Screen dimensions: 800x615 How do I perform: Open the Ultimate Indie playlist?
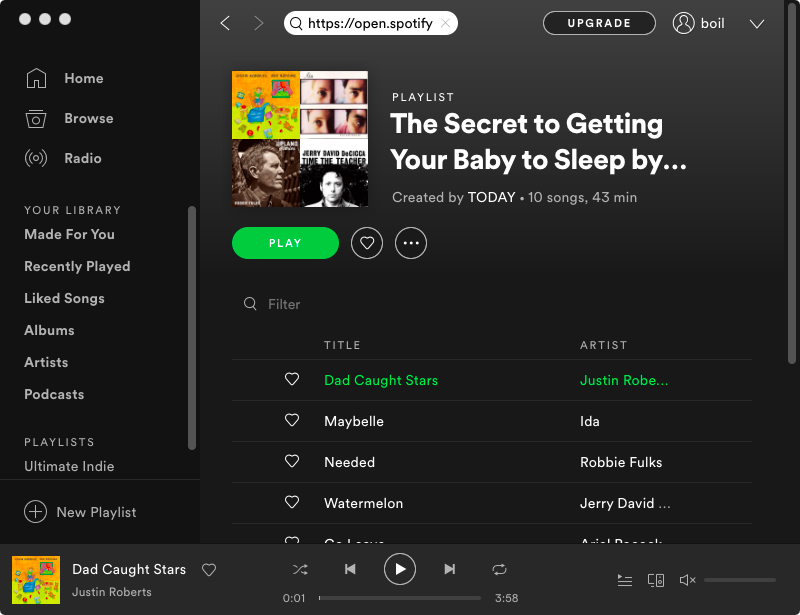(x=69, y=466)
